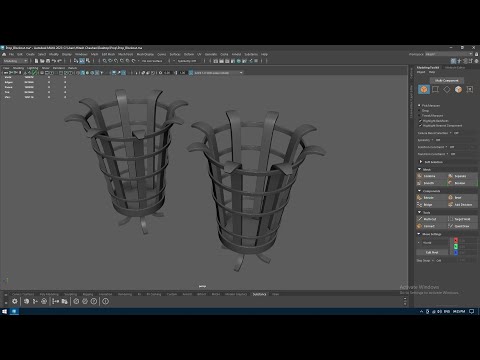The image size is (480, 360).
Task: Click the Combine mesh tool
Action: tap(431, 176)
